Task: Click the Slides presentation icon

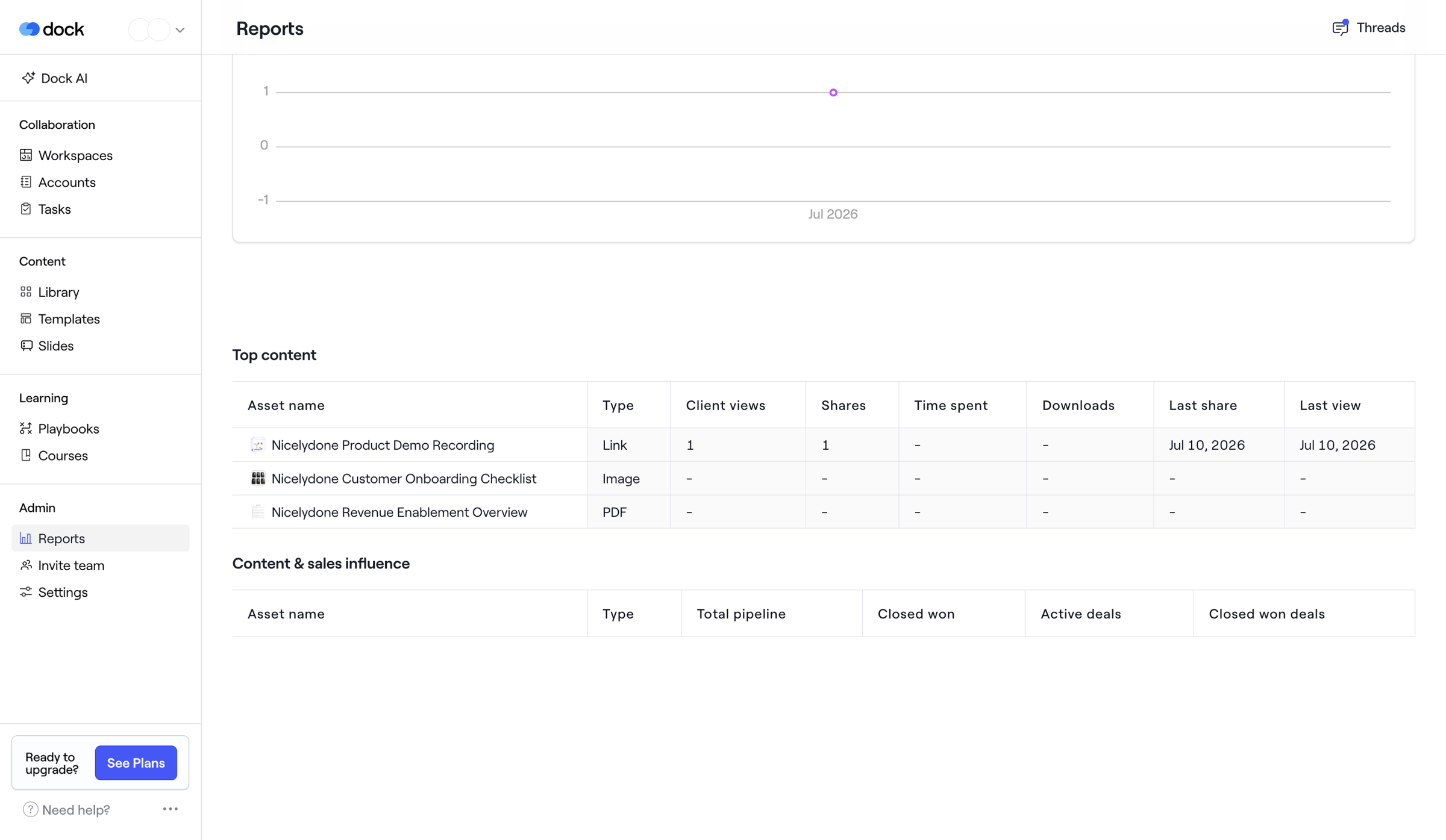Action: (26, 346)
